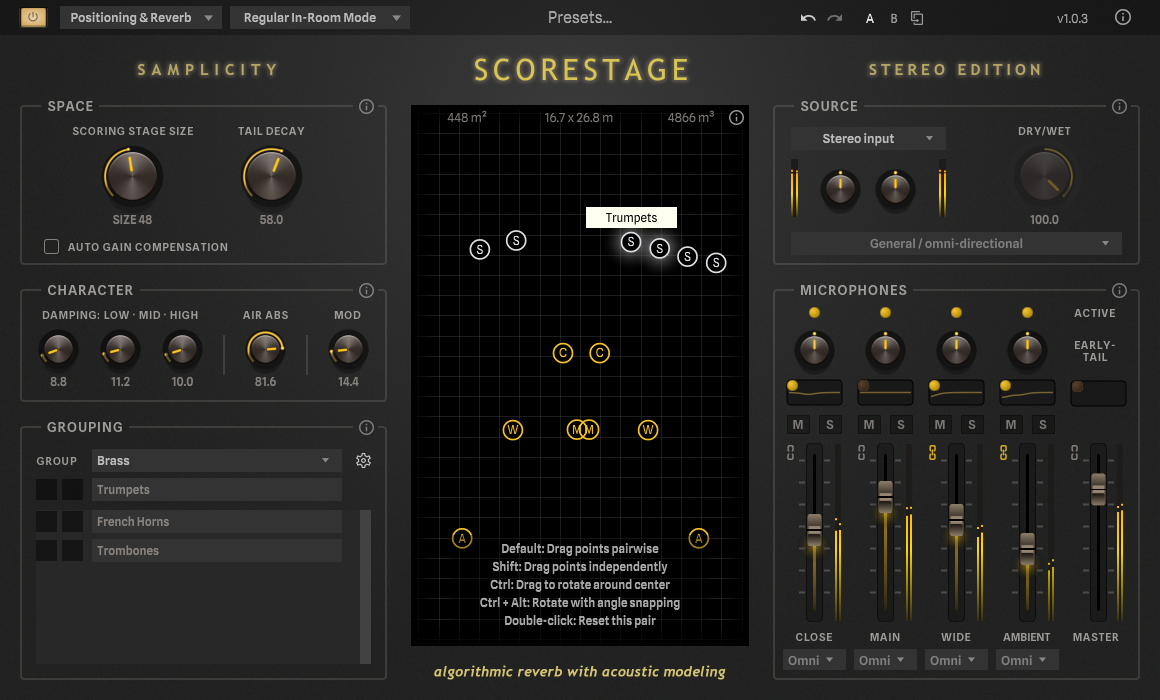
Task: Open WIDE mic Omni pattern dropdown
Action: click(956, 660)
